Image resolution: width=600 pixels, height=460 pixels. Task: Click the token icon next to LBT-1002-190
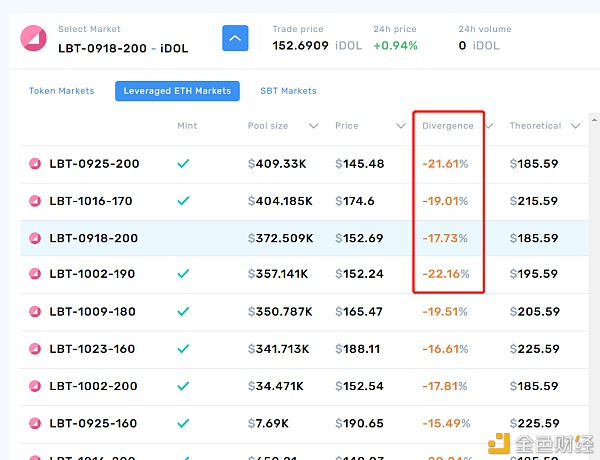click(x=36, y=274)
